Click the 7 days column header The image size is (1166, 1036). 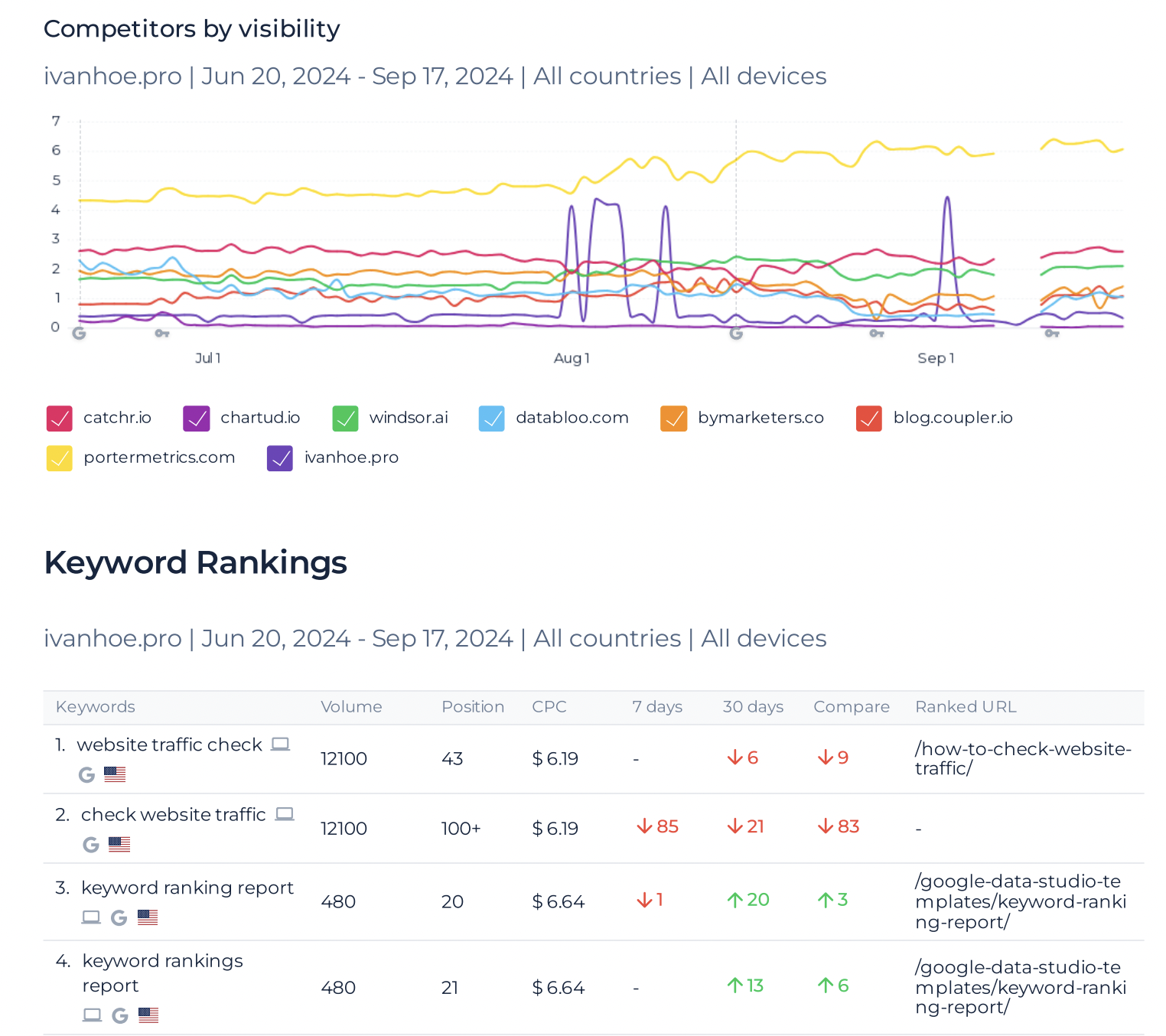coord(657,707)
